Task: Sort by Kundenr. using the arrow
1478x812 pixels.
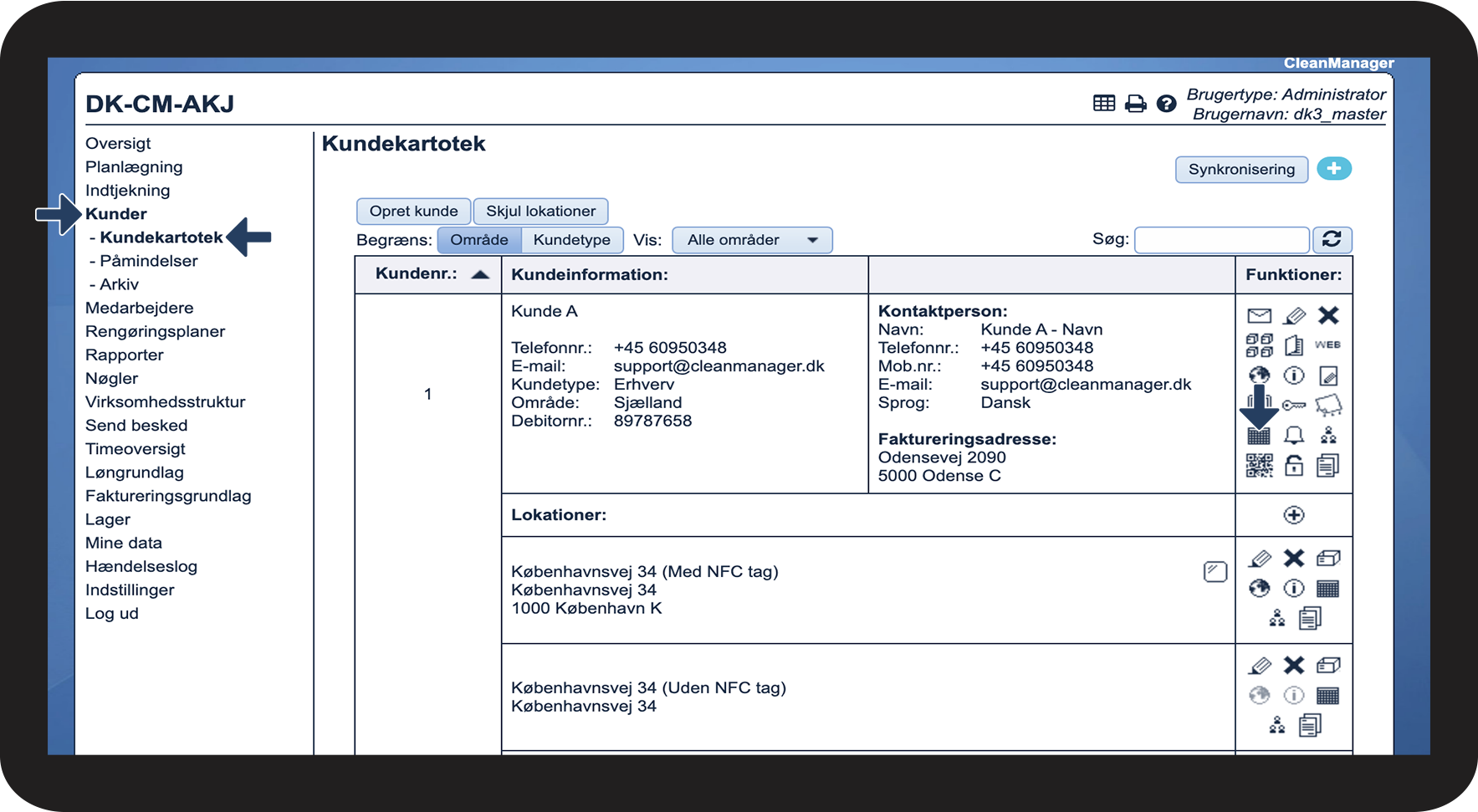Action: (x=480, y=274)
